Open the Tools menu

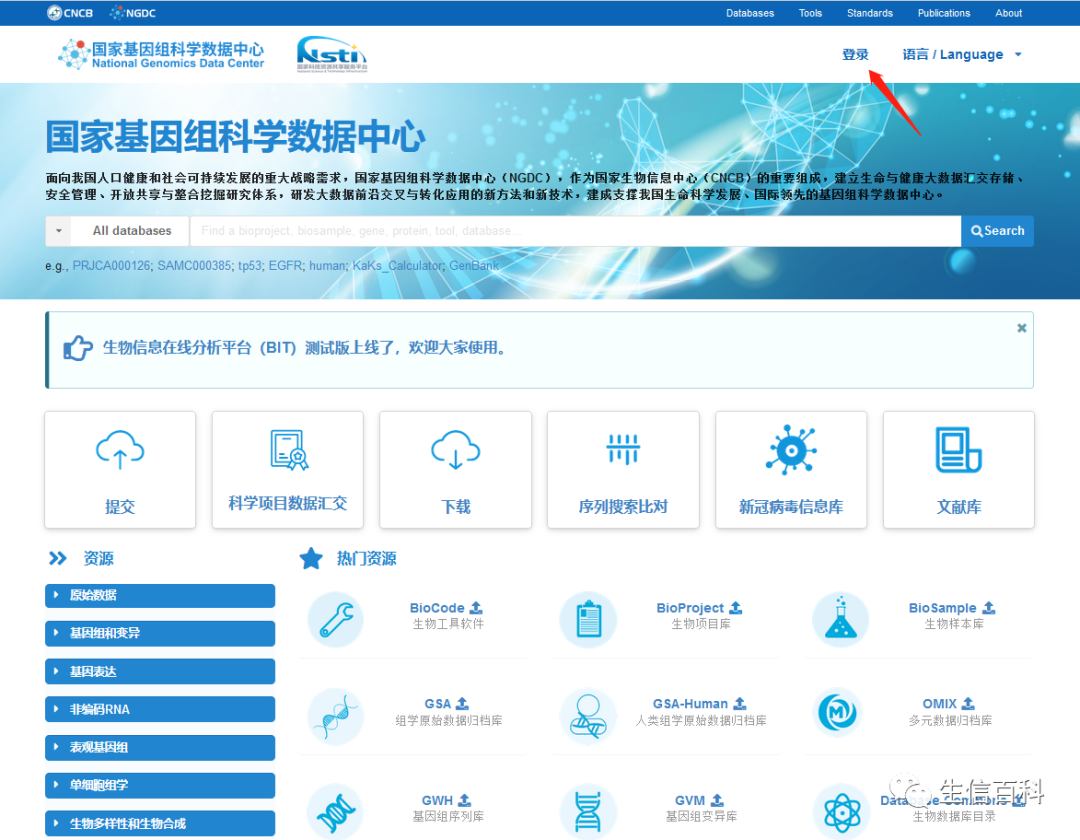[x=810, y=13]
